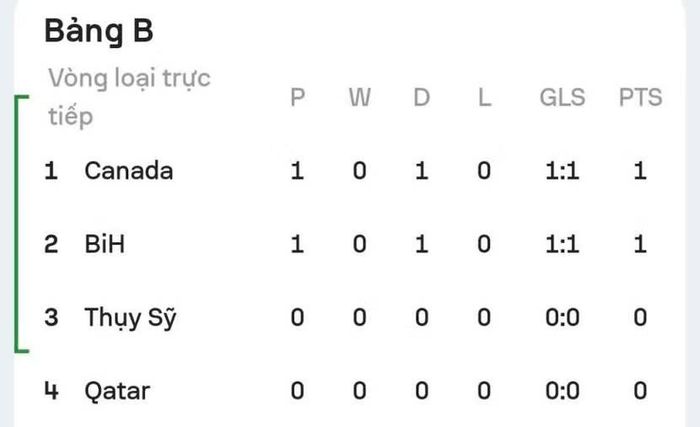Click BiH's 1:1 goals value
The height and width of the screenshot is (427, 700).
[562, 244]
